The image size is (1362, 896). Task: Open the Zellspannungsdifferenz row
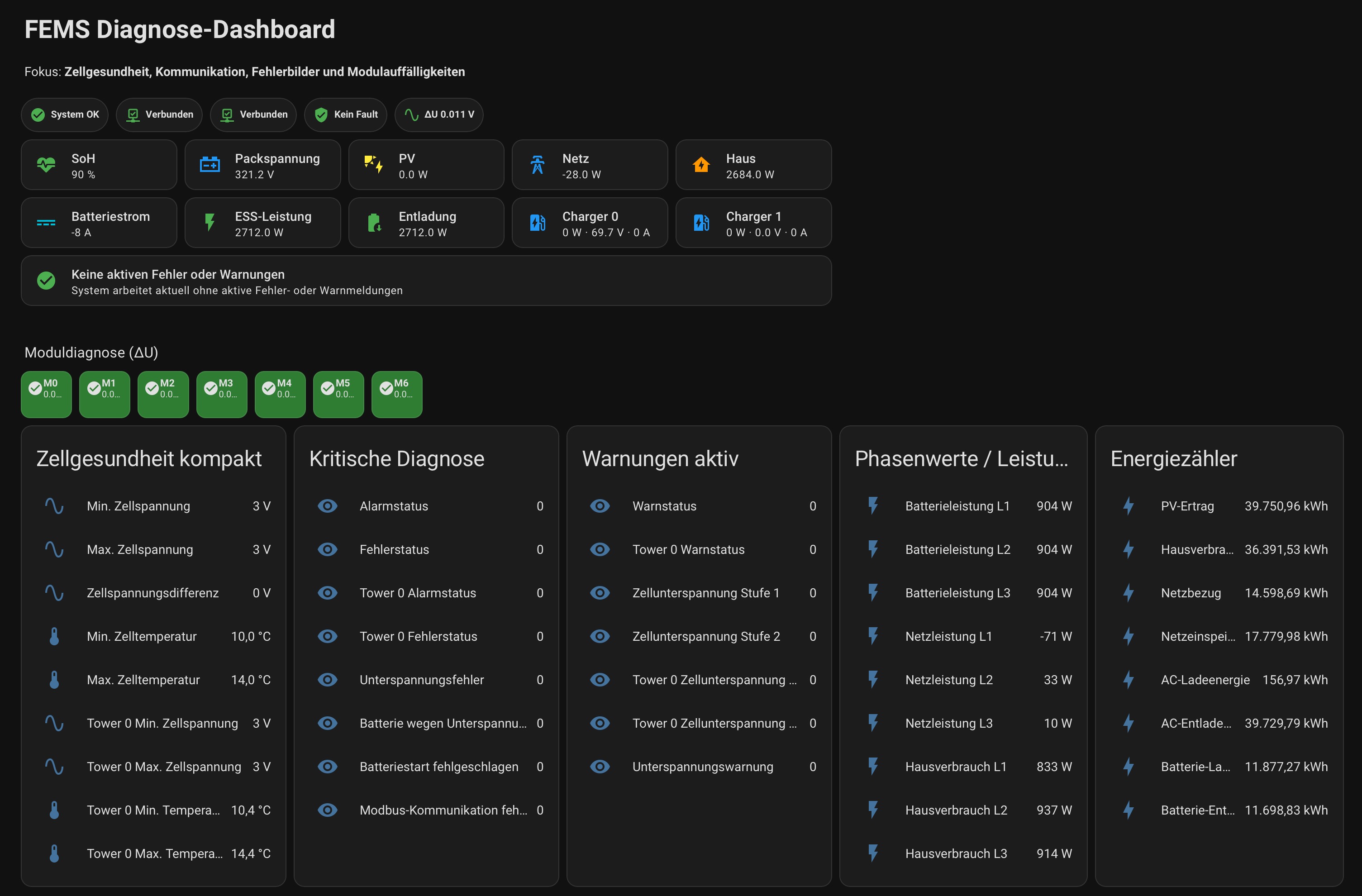pos(153,593)
